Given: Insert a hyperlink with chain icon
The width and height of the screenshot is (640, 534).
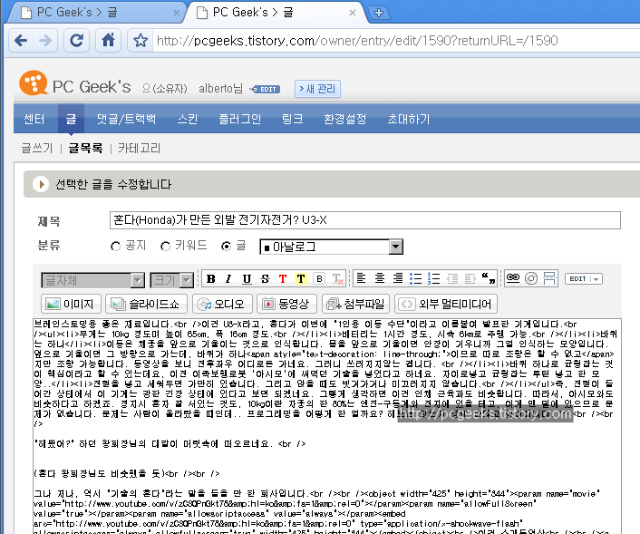Looking at the screenshot, I should [513, 278].
